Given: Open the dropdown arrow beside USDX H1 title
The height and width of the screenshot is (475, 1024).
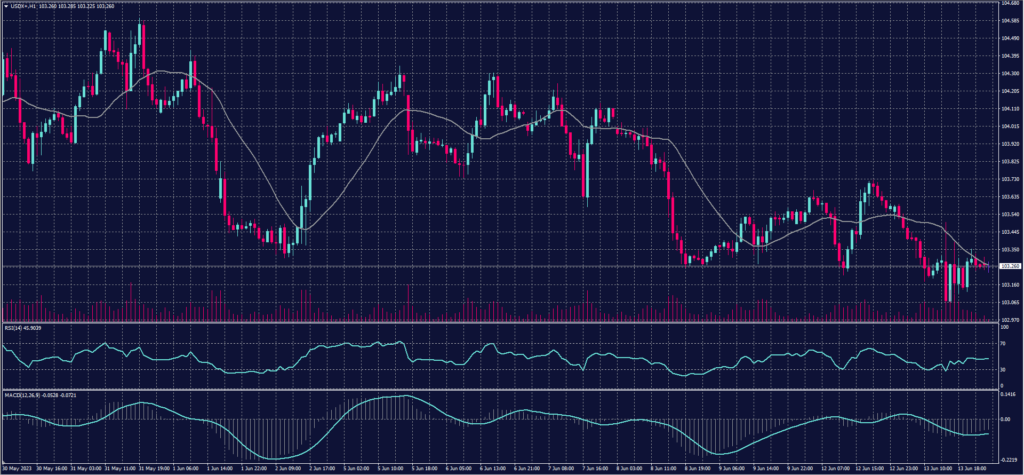Looking at the screenshot, I should (5, 6).
